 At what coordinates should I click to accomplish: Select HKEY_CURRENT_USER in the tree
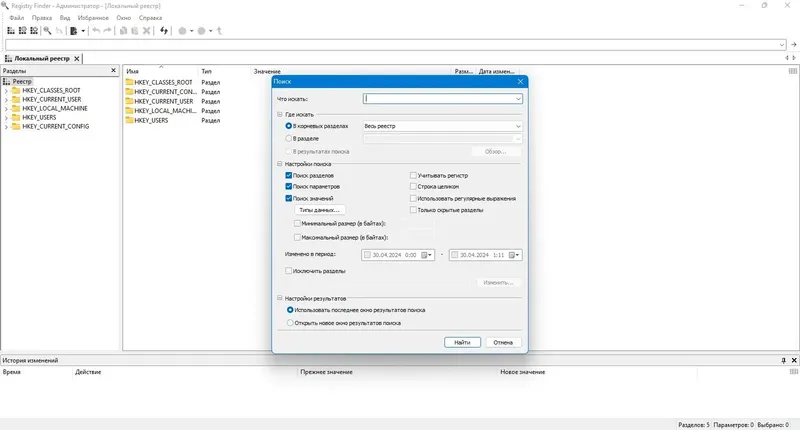pos(52,99)
